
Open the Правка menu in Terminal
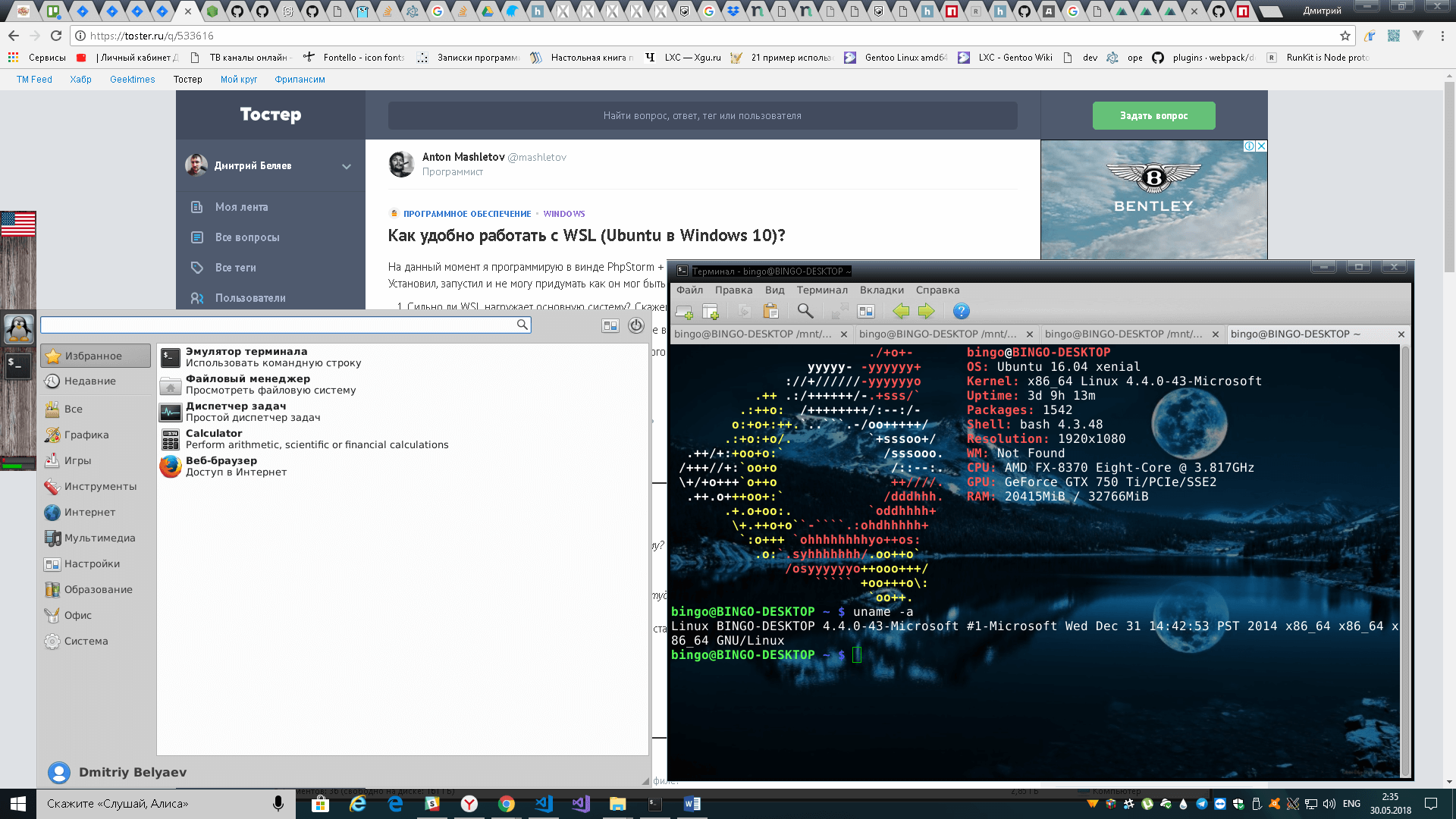[733, 290]
